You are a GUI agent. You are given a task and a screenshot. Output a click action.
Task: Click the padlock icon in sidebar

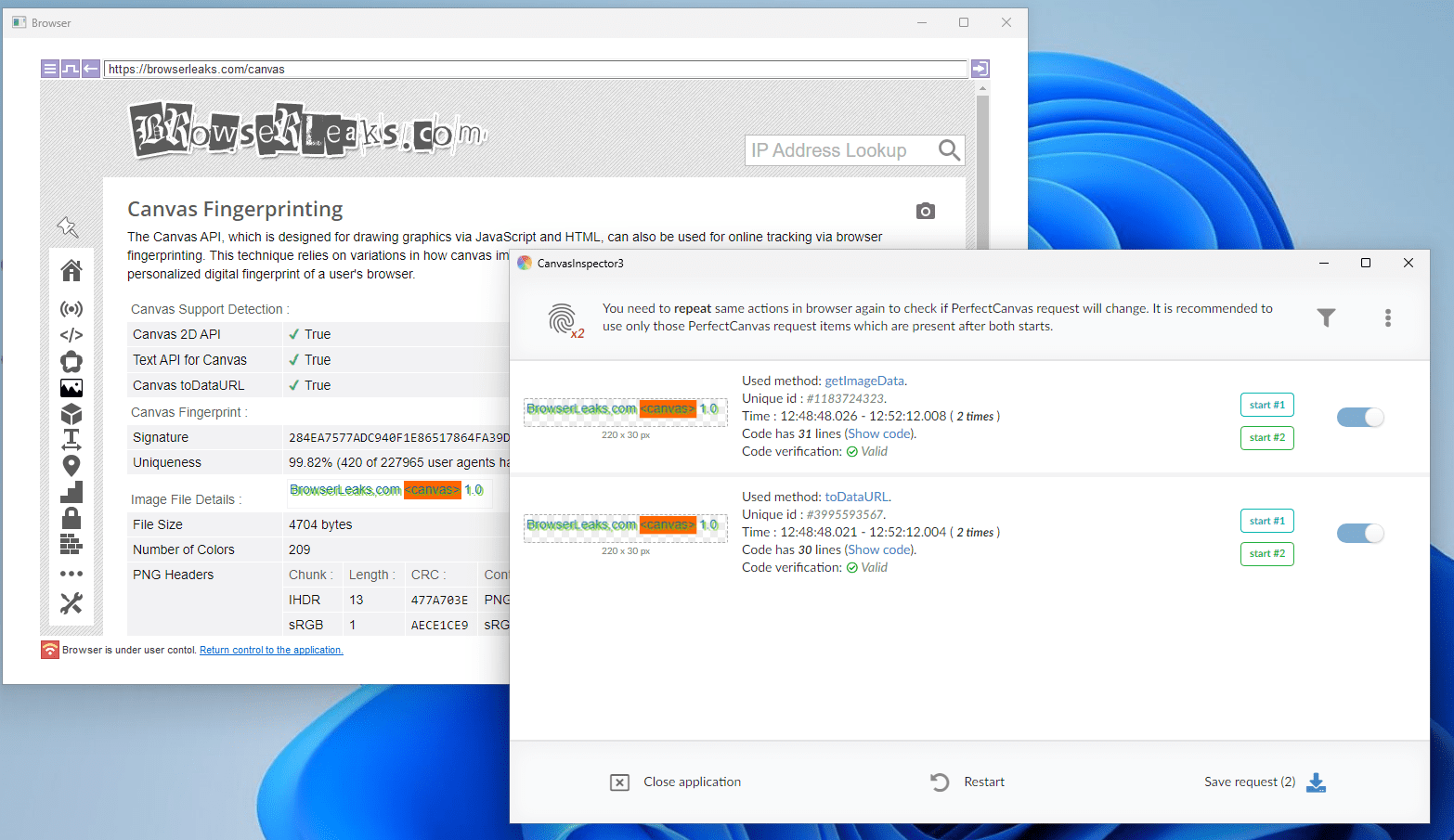tap(71, 517)
